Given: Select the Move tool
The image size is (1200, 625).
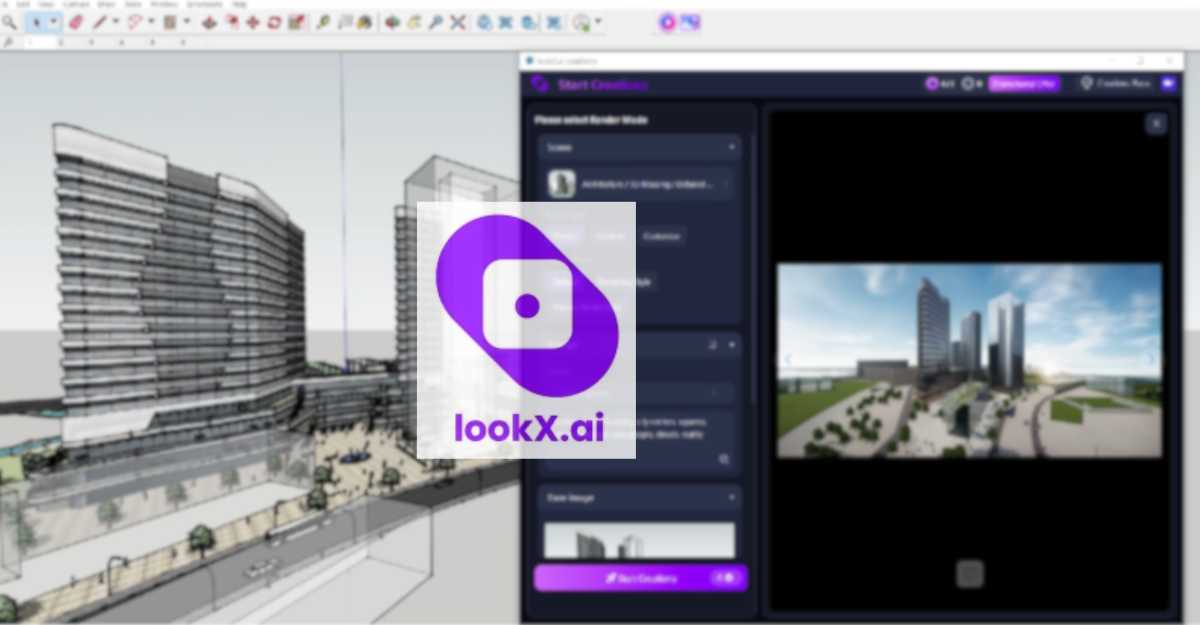Looking at the screenshot, I should (252, 22).
